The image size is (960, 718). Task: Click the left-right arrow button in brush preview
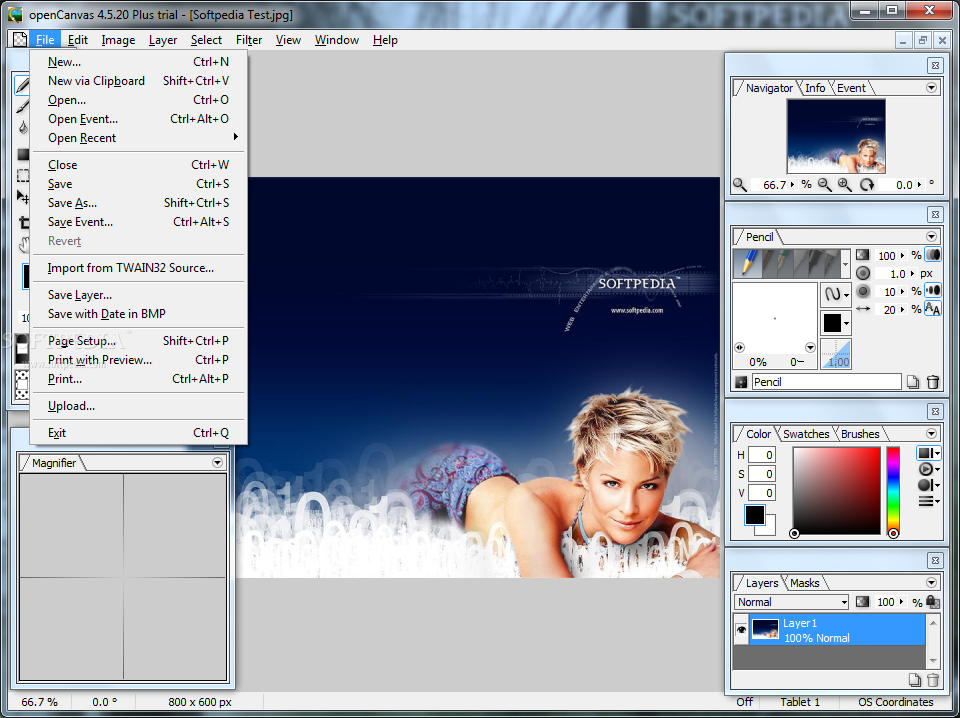click(740, 348)
